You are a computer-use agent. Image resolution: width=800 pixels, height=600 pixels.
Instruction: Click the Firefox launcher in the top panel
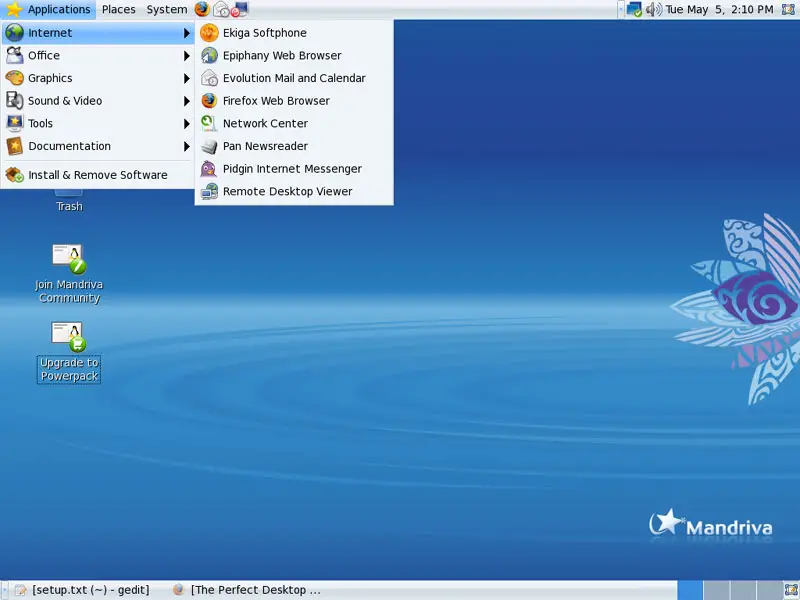click(202, 9)
